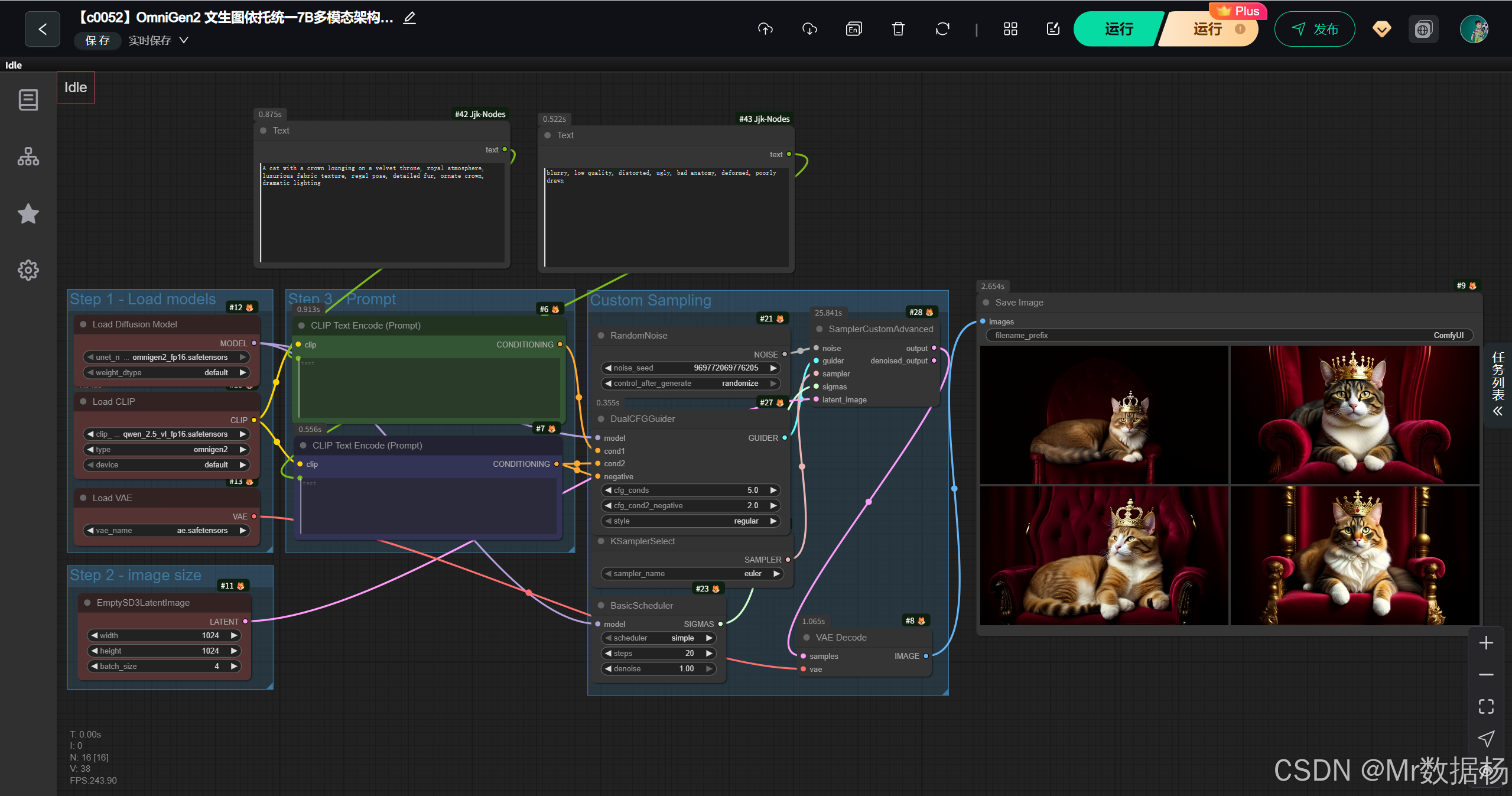Expand the 任务列表 side tab
Viewport: 1512px width, 796px height.
coord(1498,384)
